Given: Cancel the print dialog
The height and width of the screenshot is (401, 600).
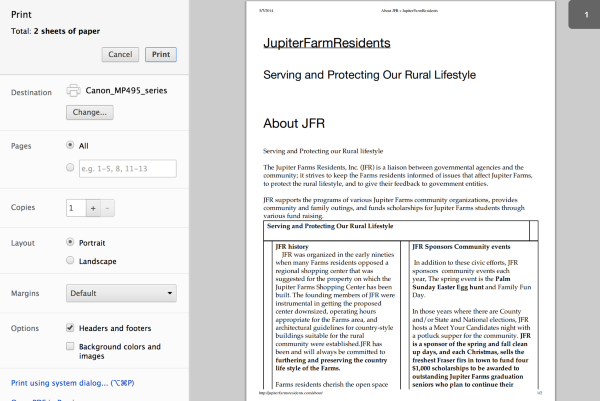Looking at the screenshot, I should coord(120,54).
